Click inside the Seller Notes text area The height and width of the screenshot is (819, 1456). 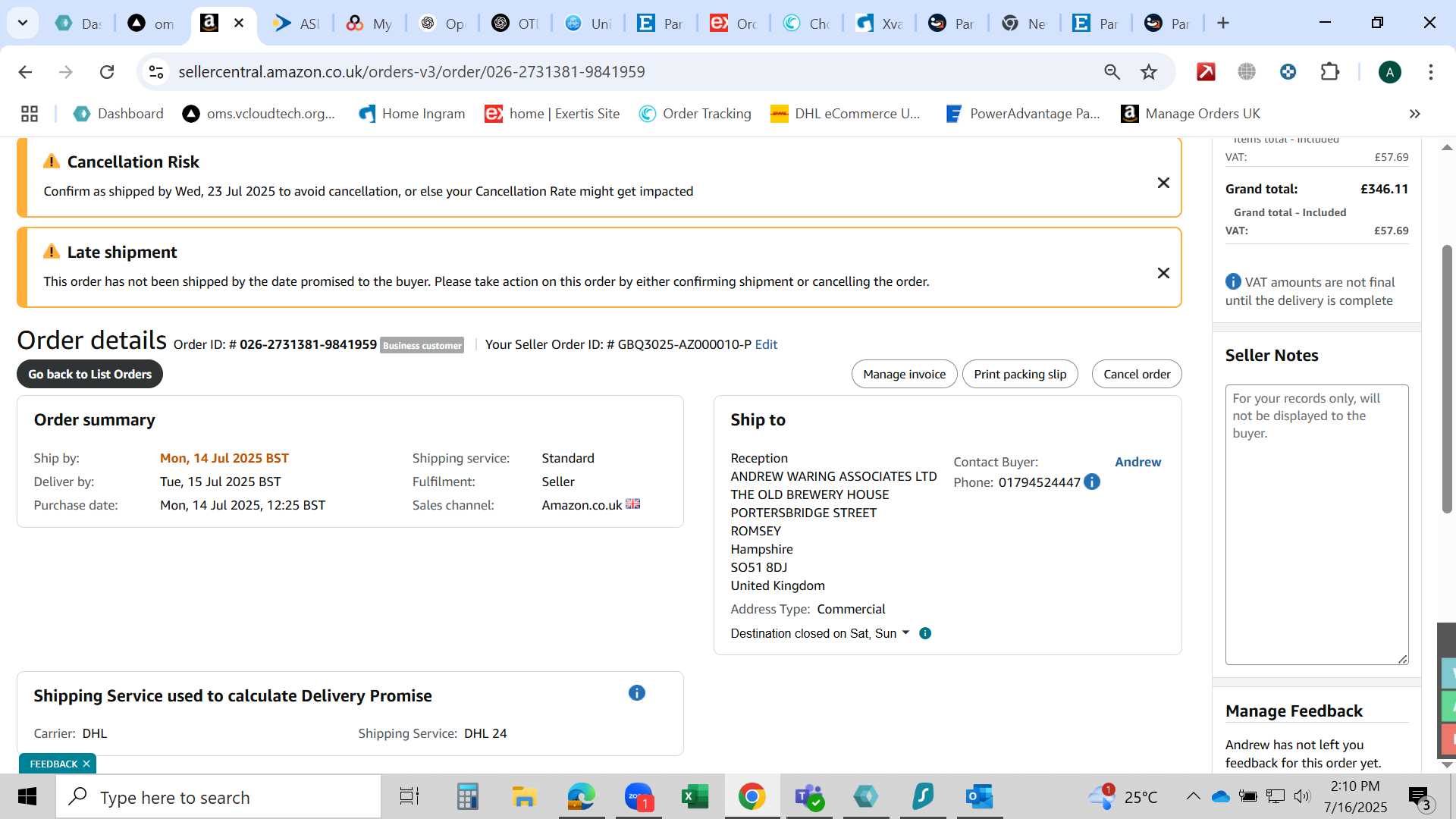point(1316,525)
